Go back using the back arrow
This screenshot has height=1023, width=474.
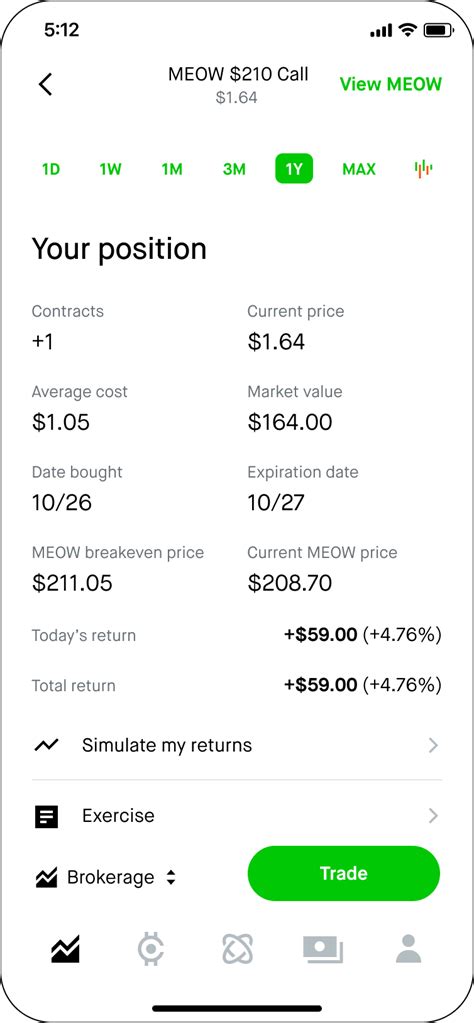coord(45,84)
